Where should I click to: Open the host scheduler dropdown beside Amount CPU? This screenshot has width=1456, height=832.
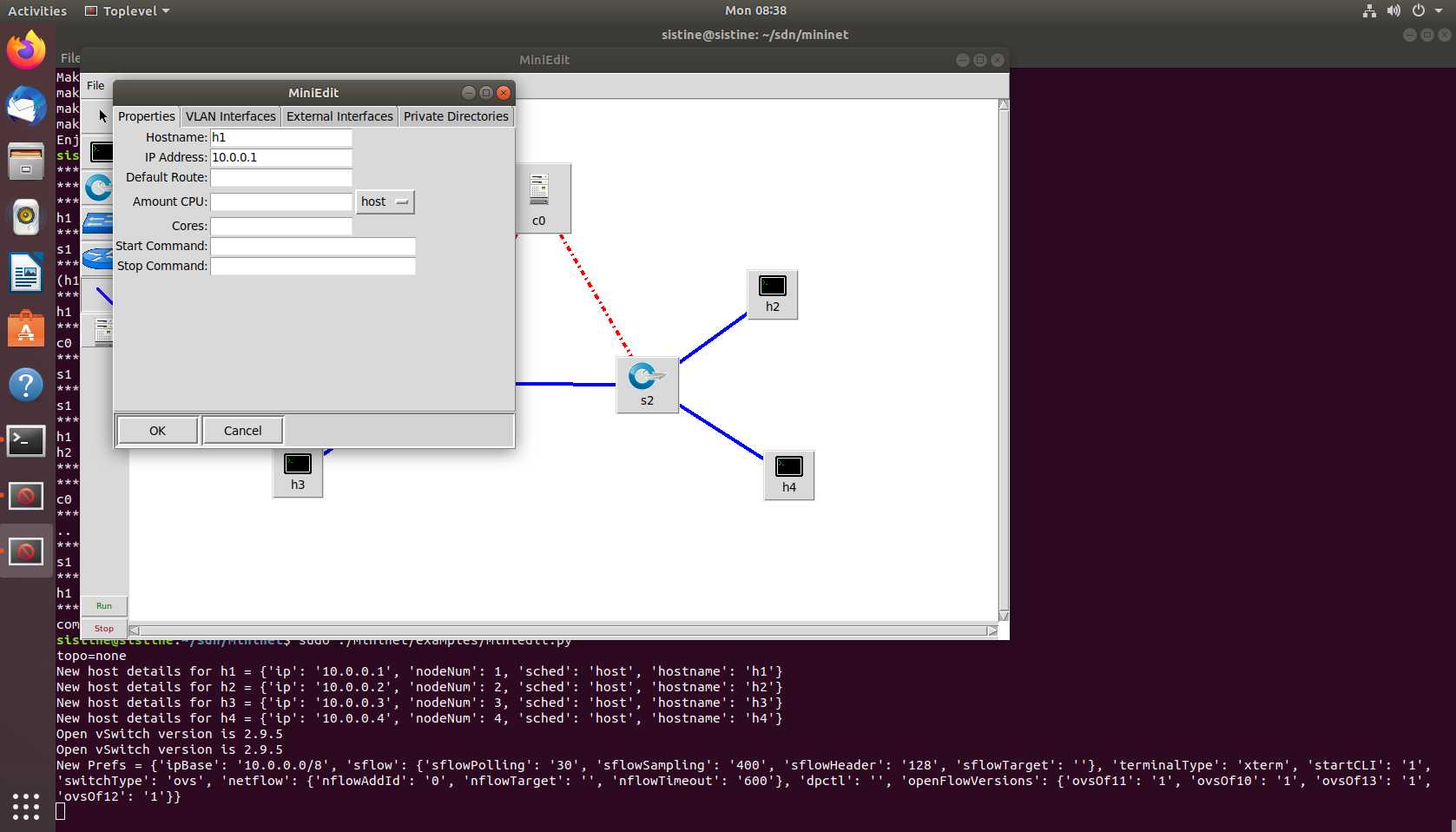tap(385, 201)
